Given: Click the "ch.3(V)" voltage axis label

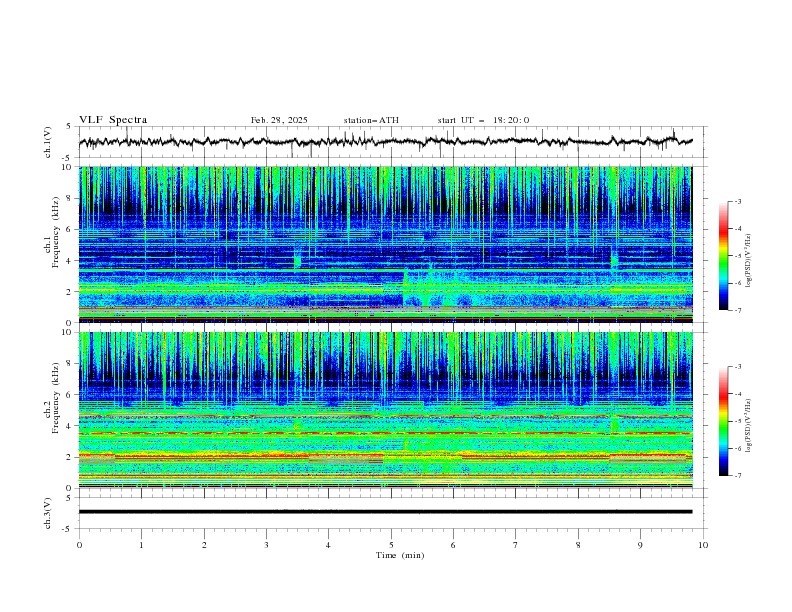Looking at the screenshot, I should click(x=48, y=513).
